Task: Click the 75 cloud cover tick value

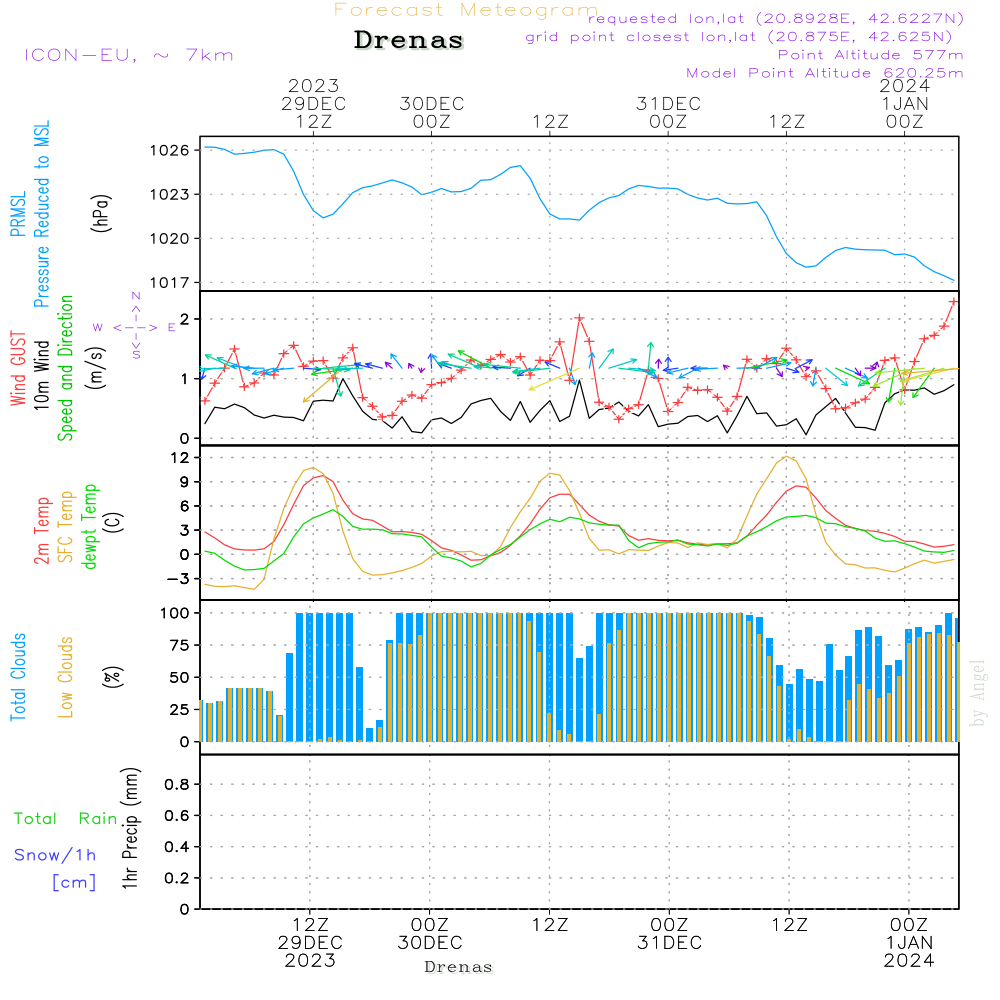Action: (179, 645)
